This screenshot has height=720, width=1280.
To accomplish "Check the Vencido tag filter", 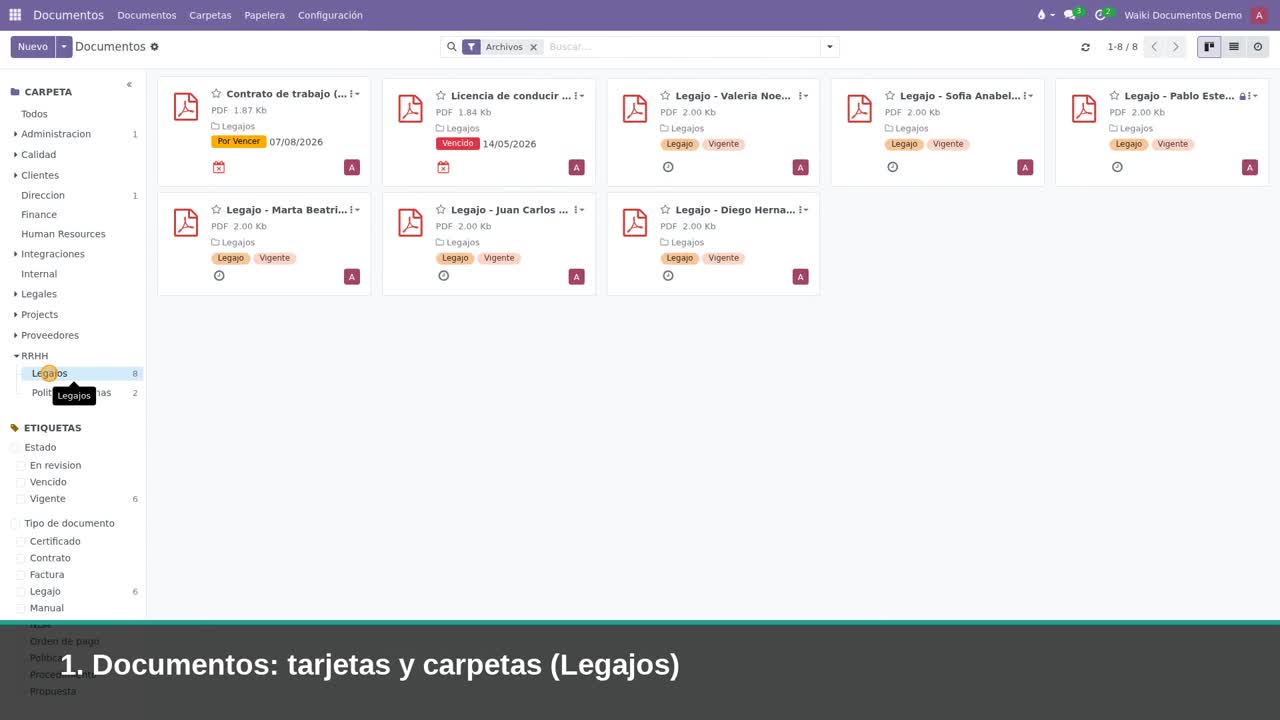I will click(21, 482).
